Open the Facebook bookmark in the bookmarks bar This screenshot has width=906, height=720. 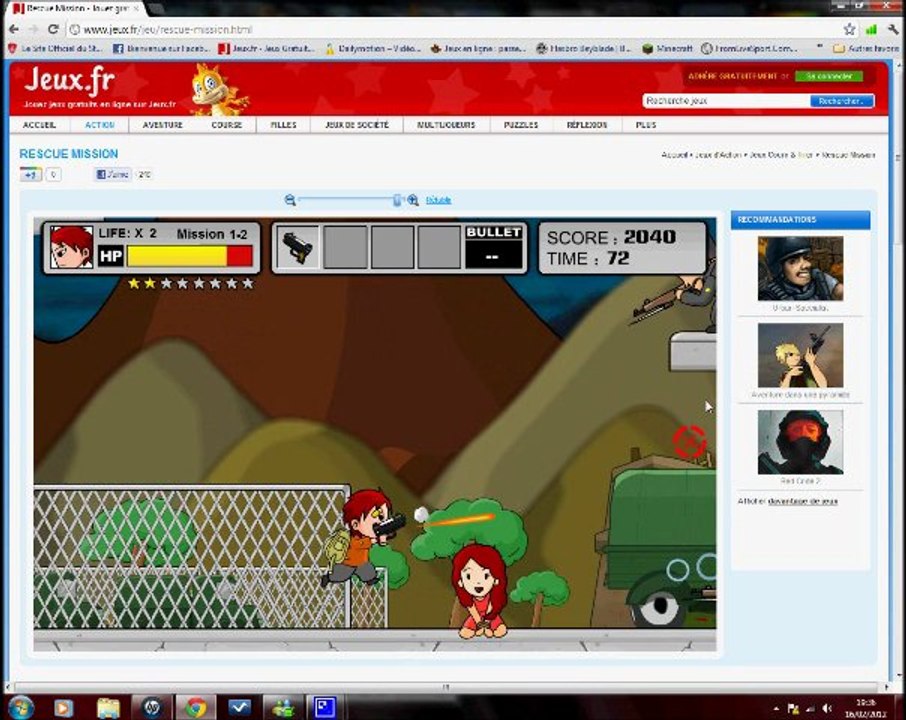pos(160,49)
